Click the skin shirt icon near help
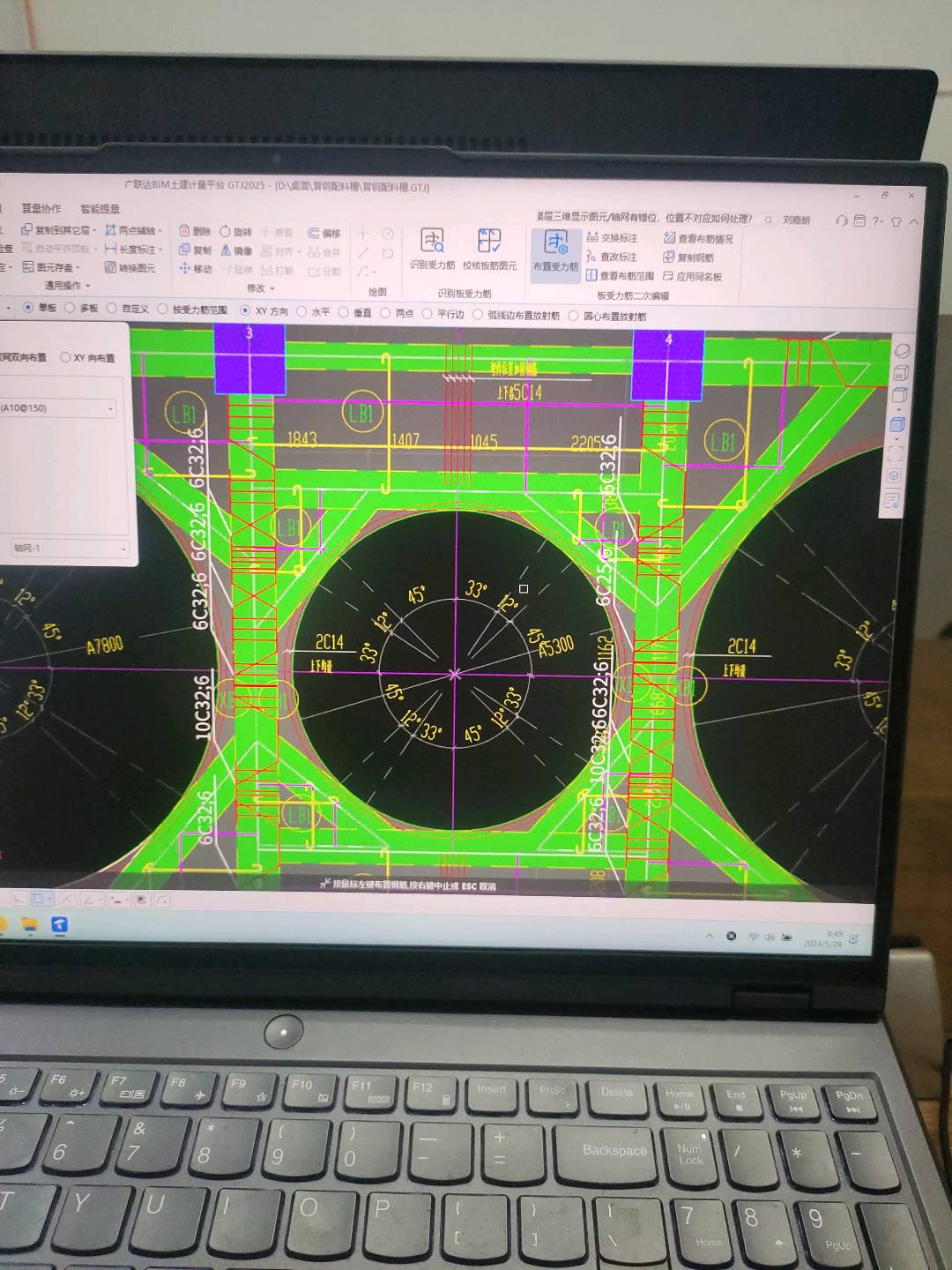952x1270 pixels. pos(896,221)
